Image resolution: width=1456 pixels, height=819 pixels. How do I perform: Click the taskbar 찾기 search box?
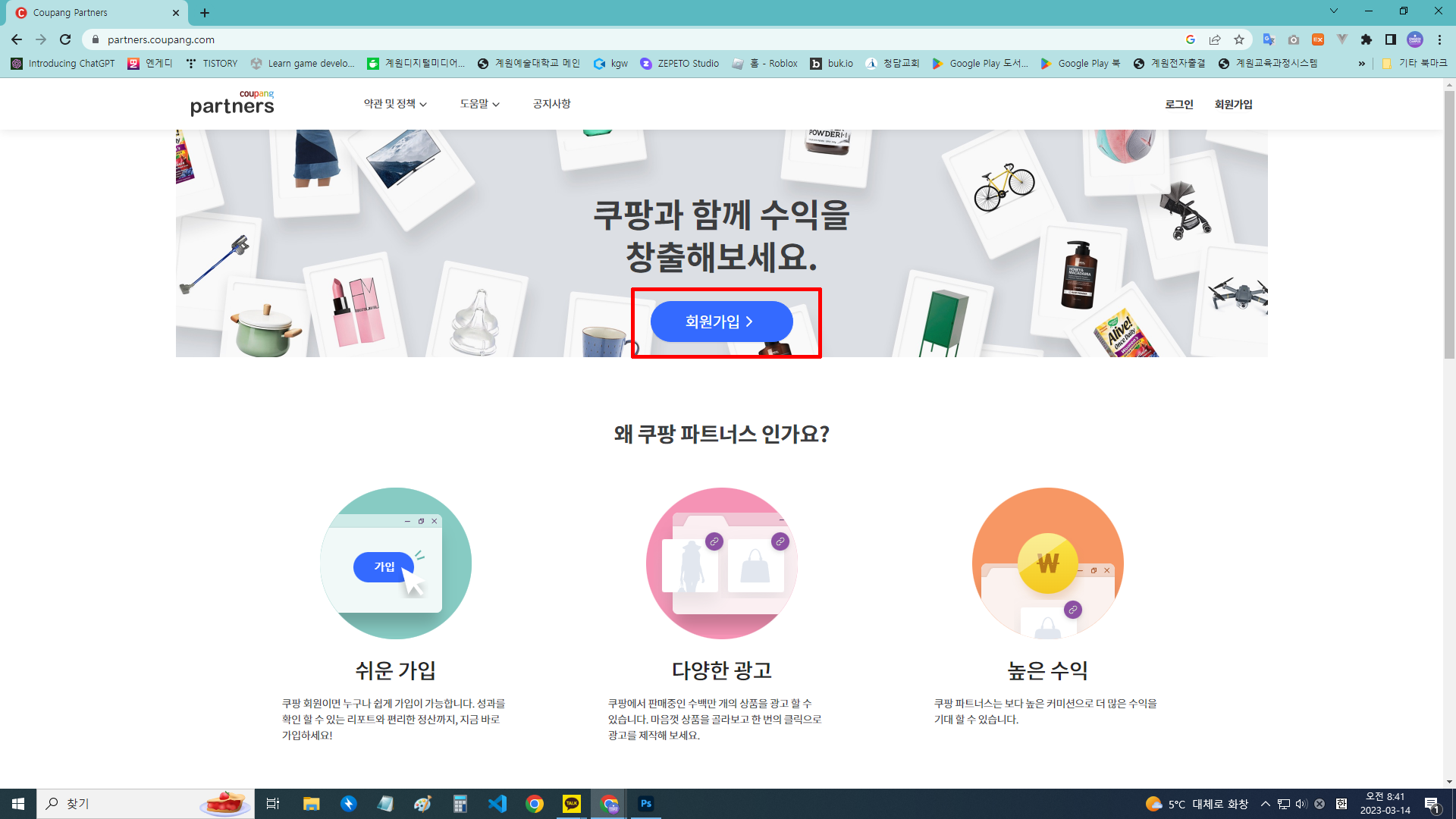click(146, 804)
